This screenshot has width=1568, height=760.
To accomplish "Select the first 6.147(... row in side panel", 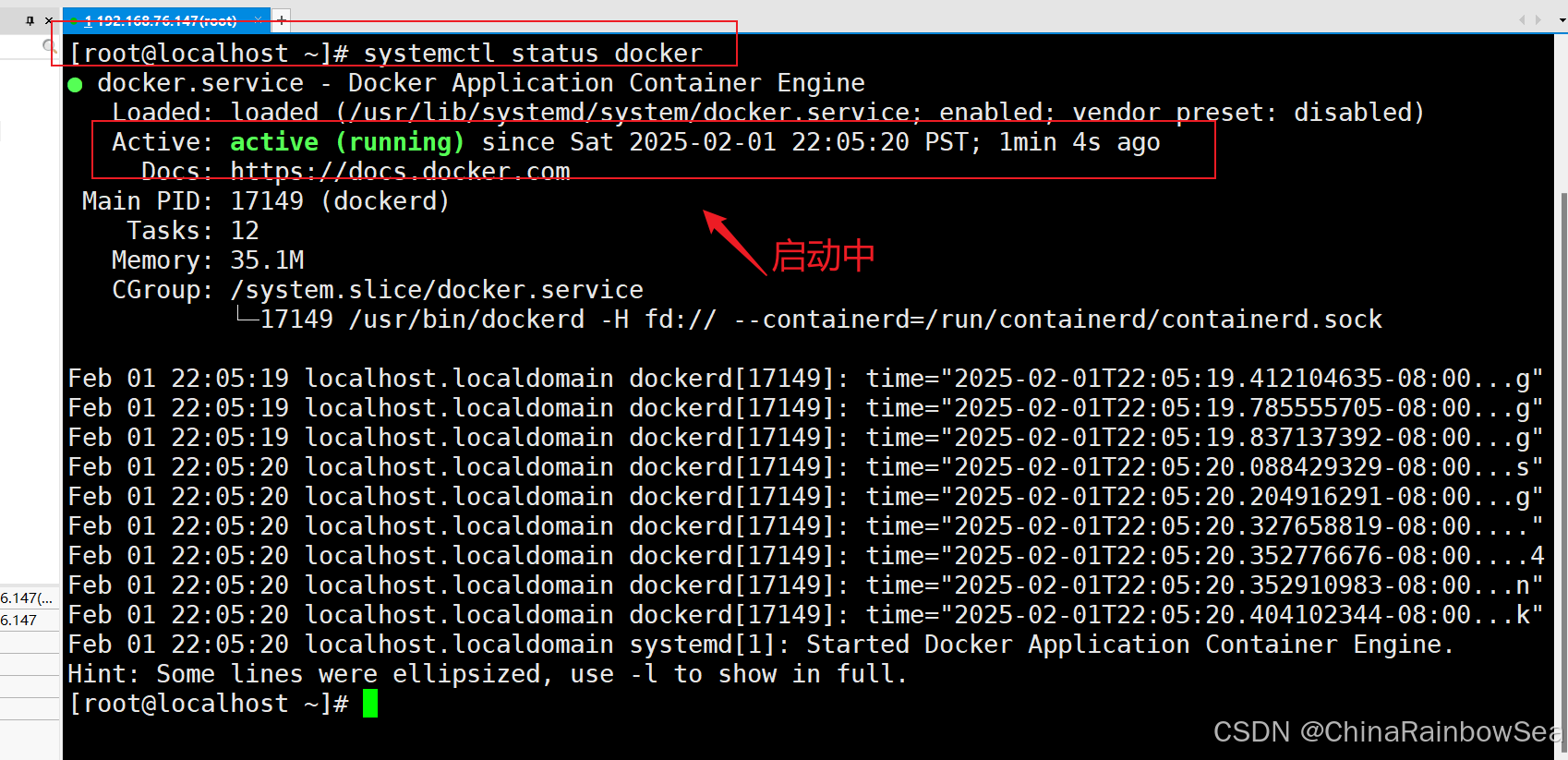I will tap(27, 598).
